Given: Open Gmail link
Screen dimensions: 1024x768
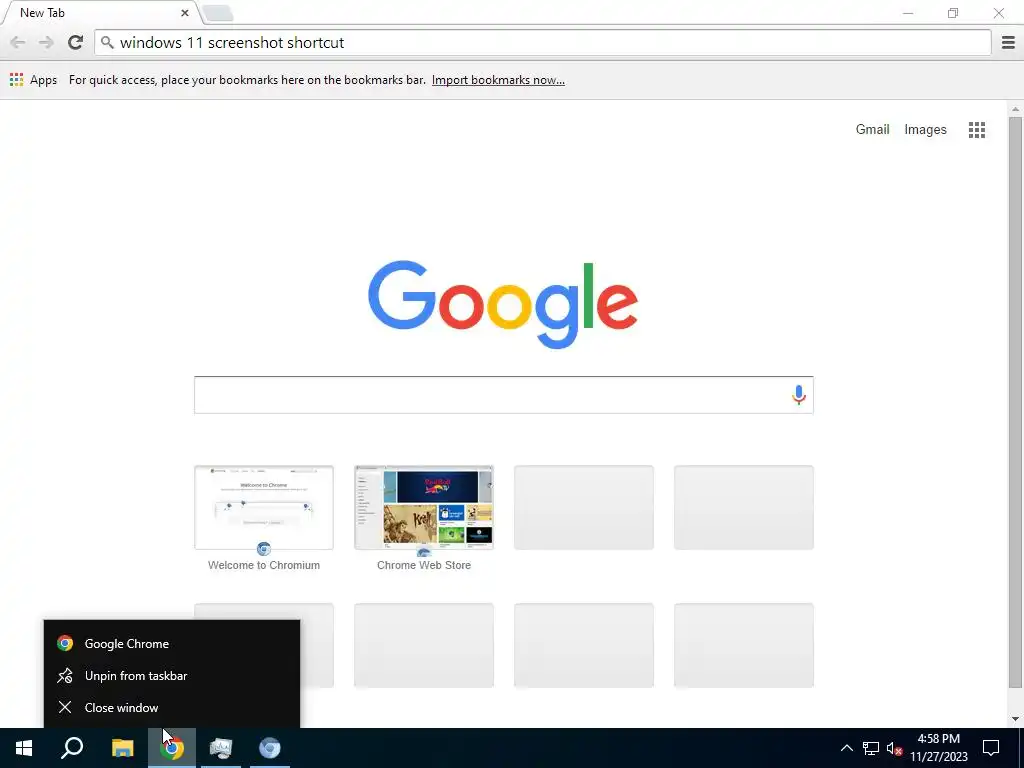Looking at the screenshot, I should (x=872, y=129).
